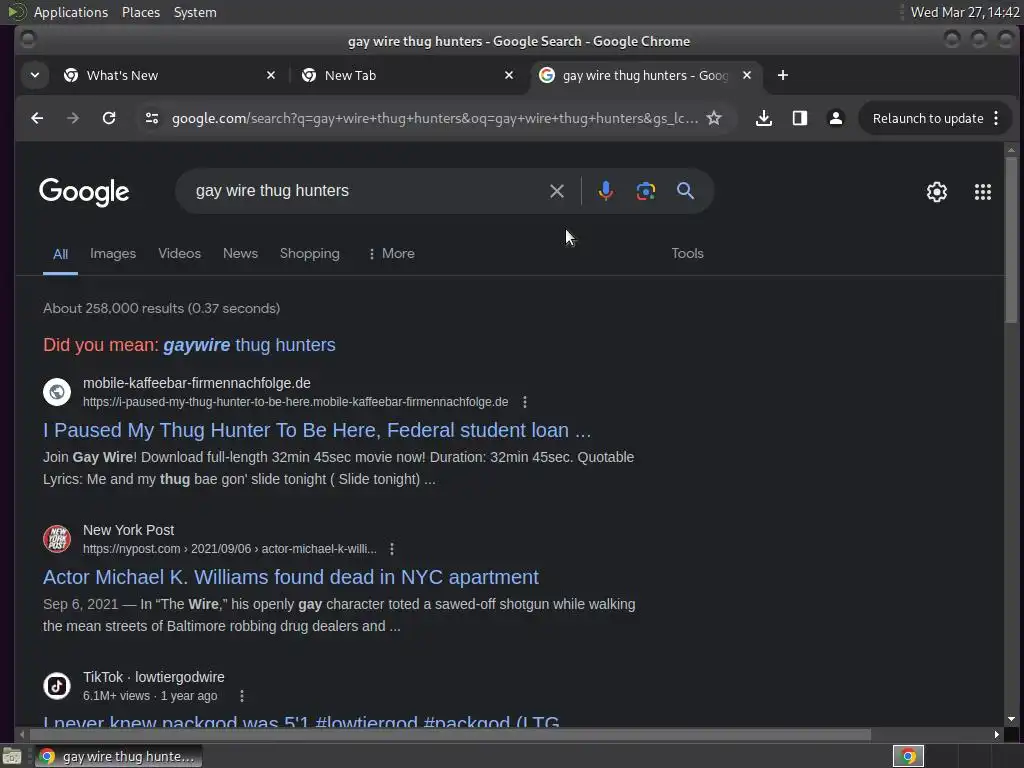Screen dimensions: 1024x768
Task: Open I Paused My Thug Hunter result
Action: click(x=317, y=430)
